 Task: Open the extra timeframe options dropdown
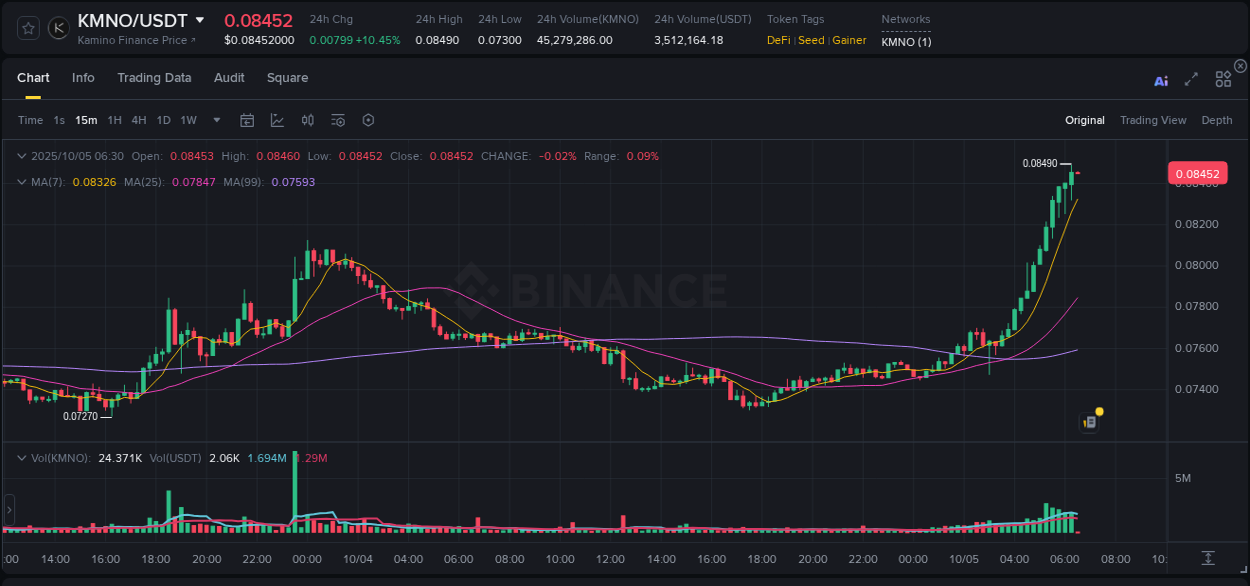click(216, 120)
